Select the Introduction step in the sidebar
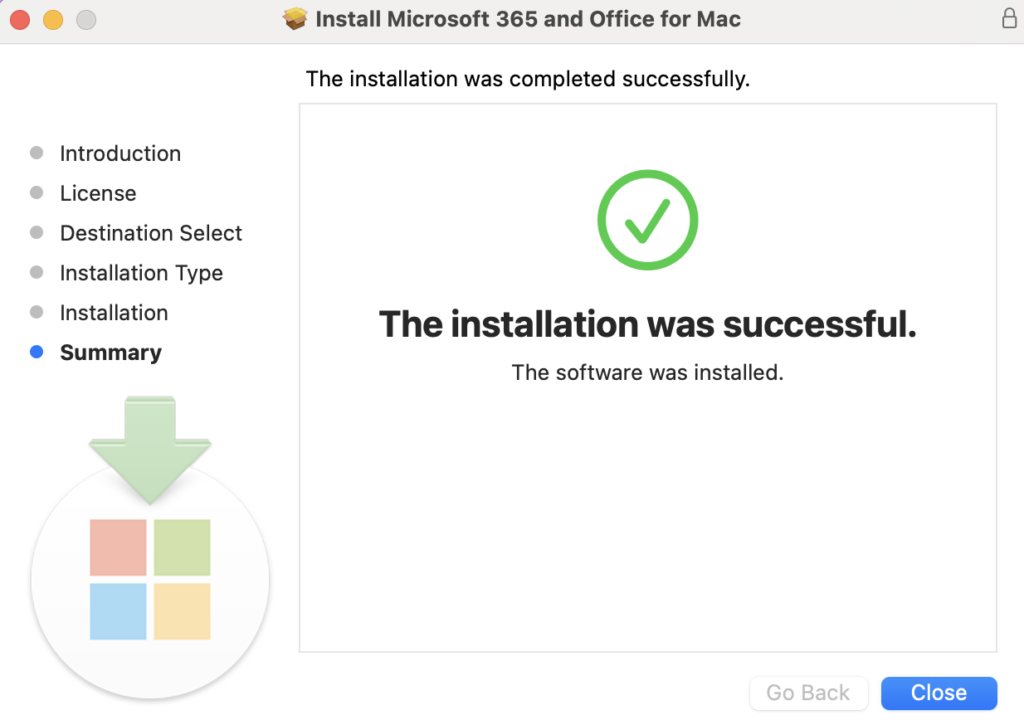This screenshot has width=1024, height=725. coord(120,153)
